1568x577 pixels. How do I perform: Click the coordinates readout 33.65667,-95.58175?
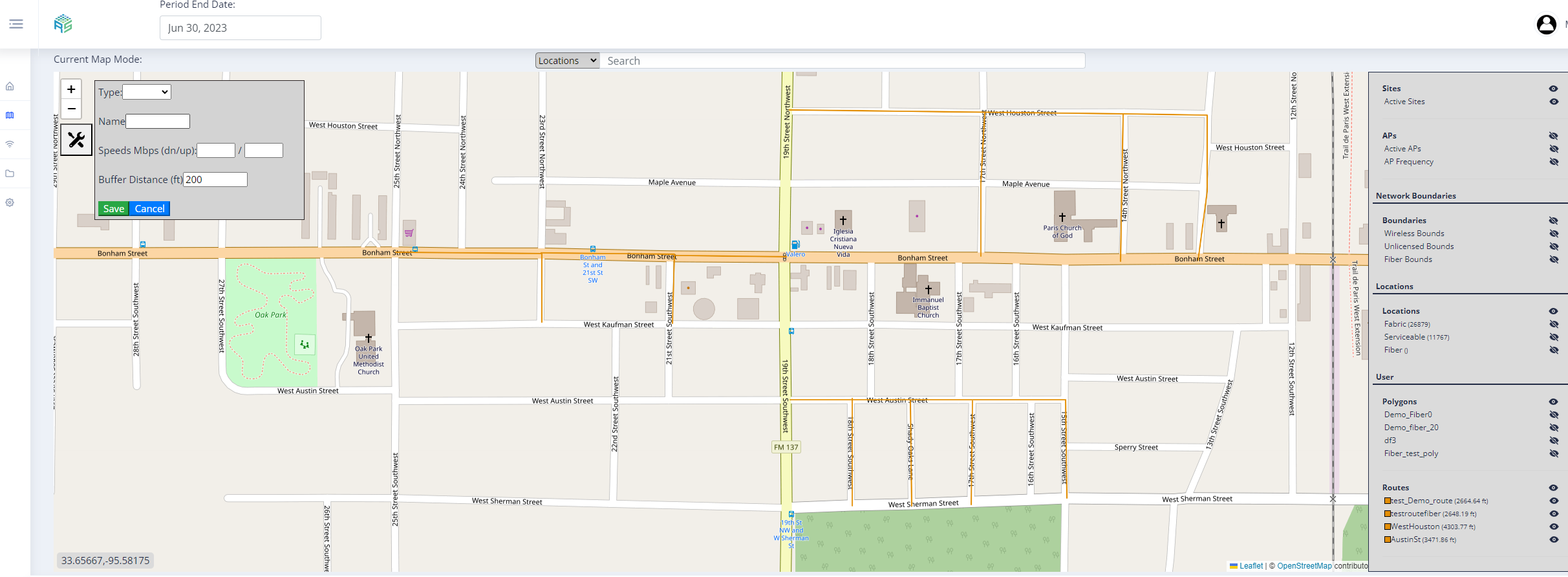pos(105,561)
